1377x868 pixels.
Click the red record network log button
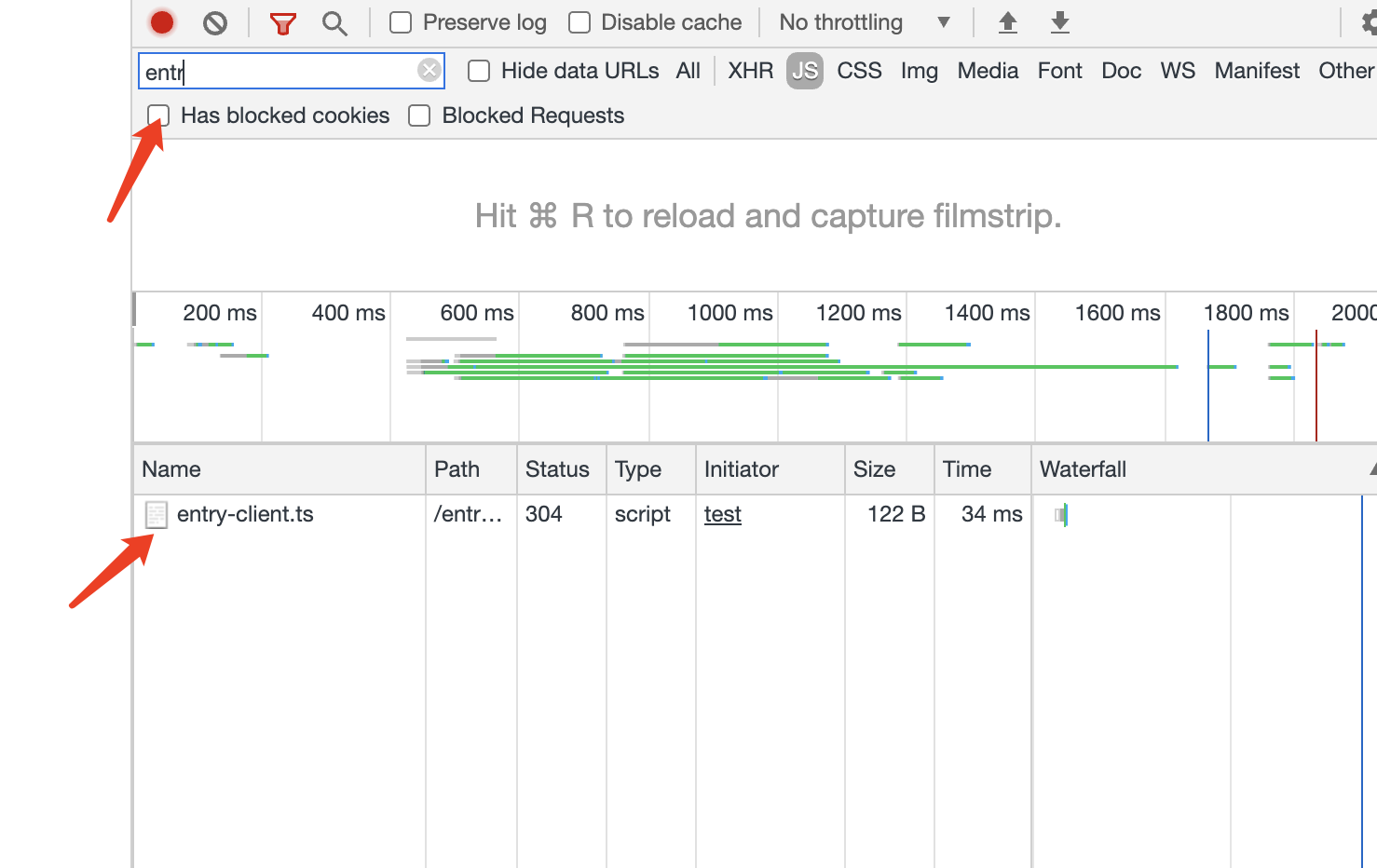[160, 21]
